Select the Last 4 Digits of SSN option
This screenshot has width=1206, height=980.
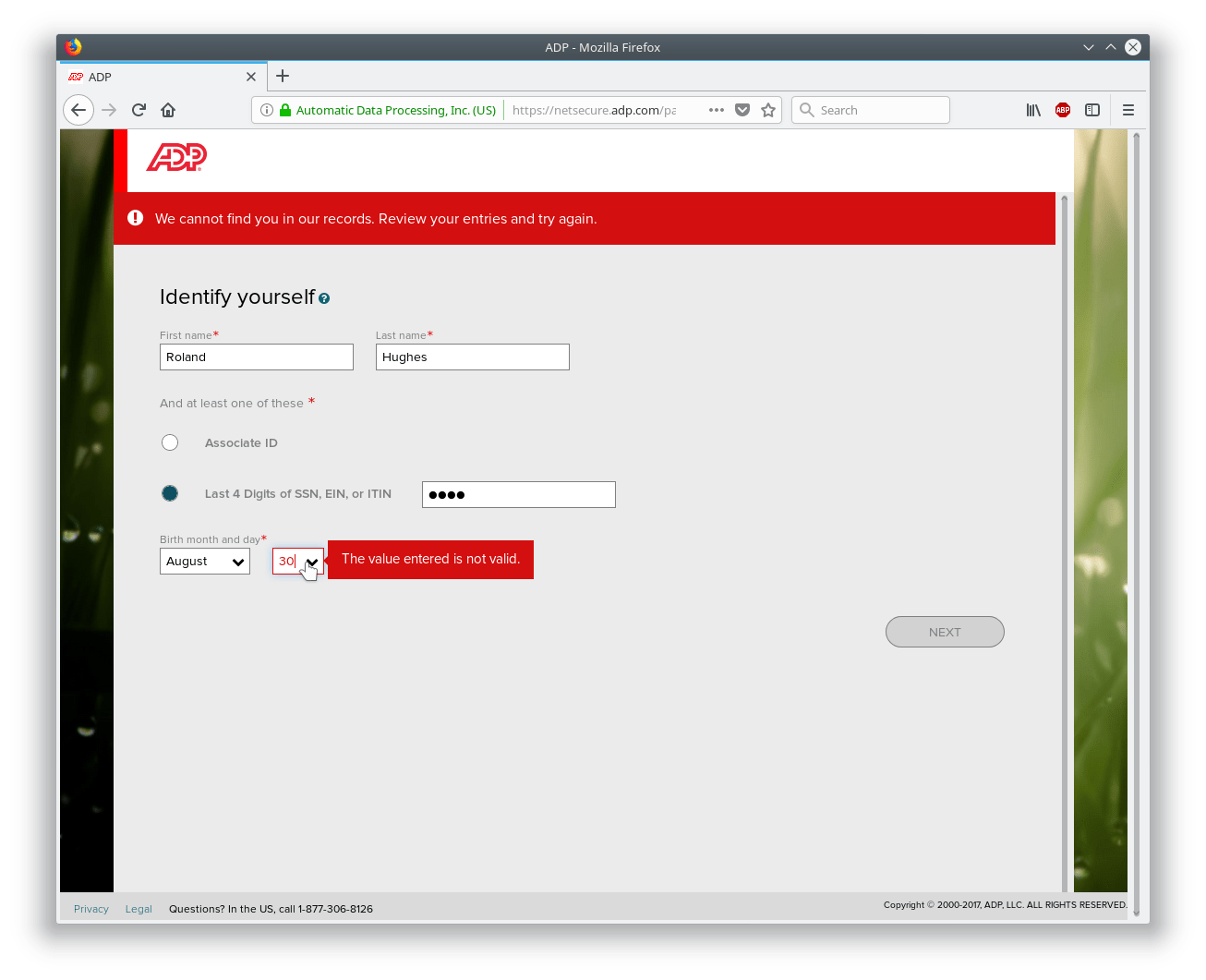tap(170, 492)
